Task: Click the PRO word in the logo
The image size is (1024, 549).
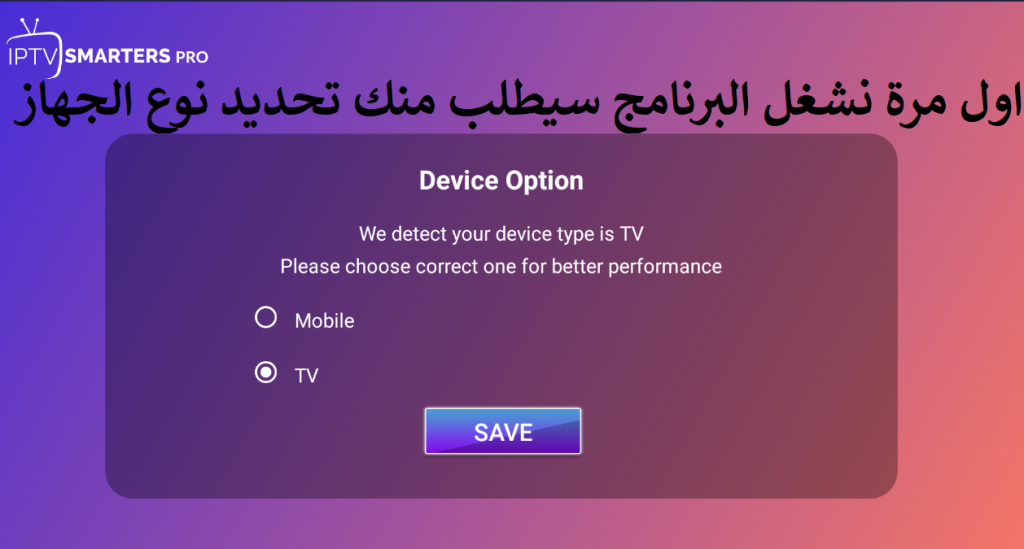Action: (x=188, y=56)
